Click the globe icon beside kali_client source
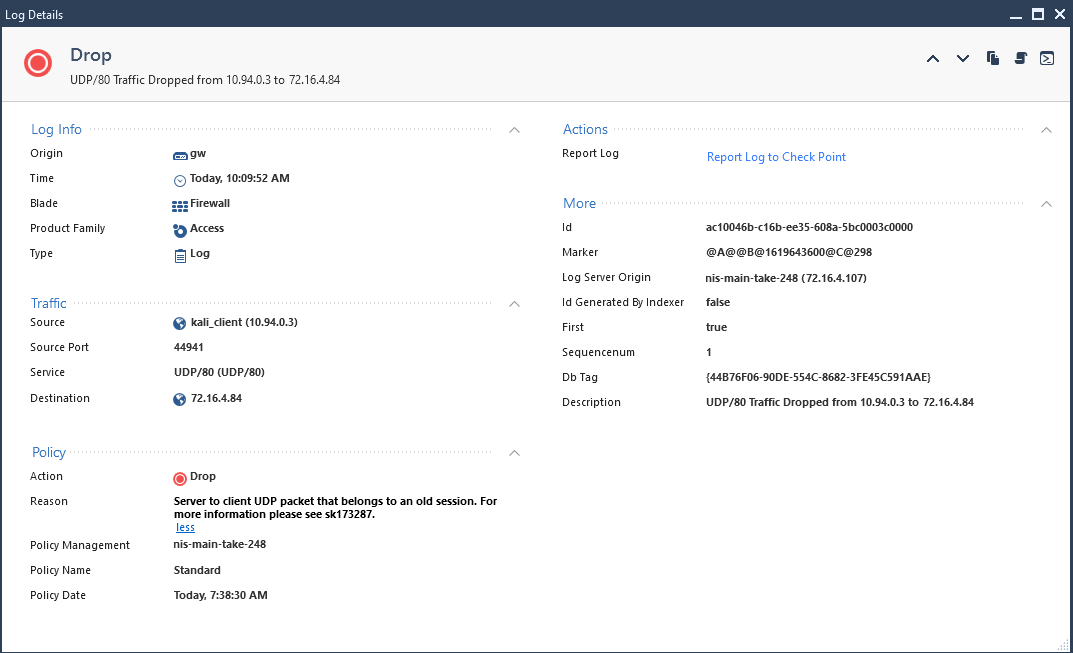This screenshot has width=1073, height=653. coord(179,322)
